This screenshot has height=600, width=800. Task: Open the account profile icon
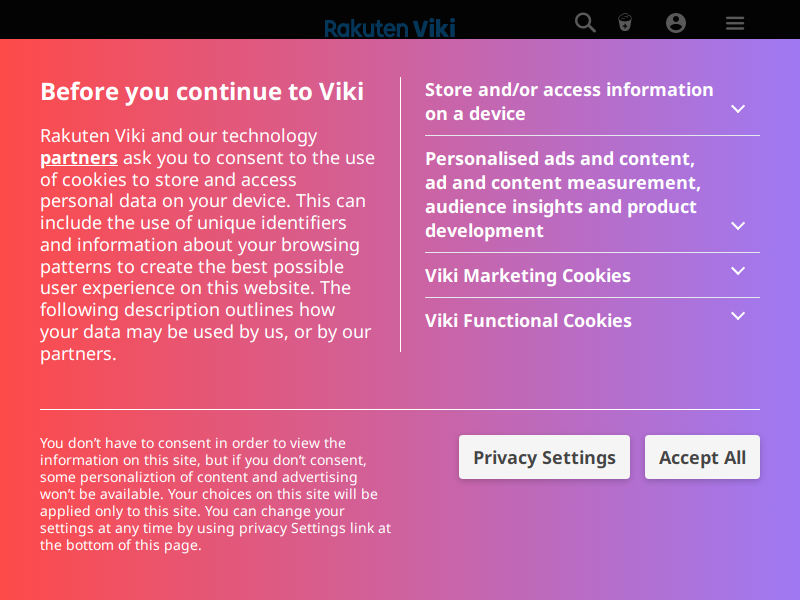pyautogui.click(x=676, y=23)
